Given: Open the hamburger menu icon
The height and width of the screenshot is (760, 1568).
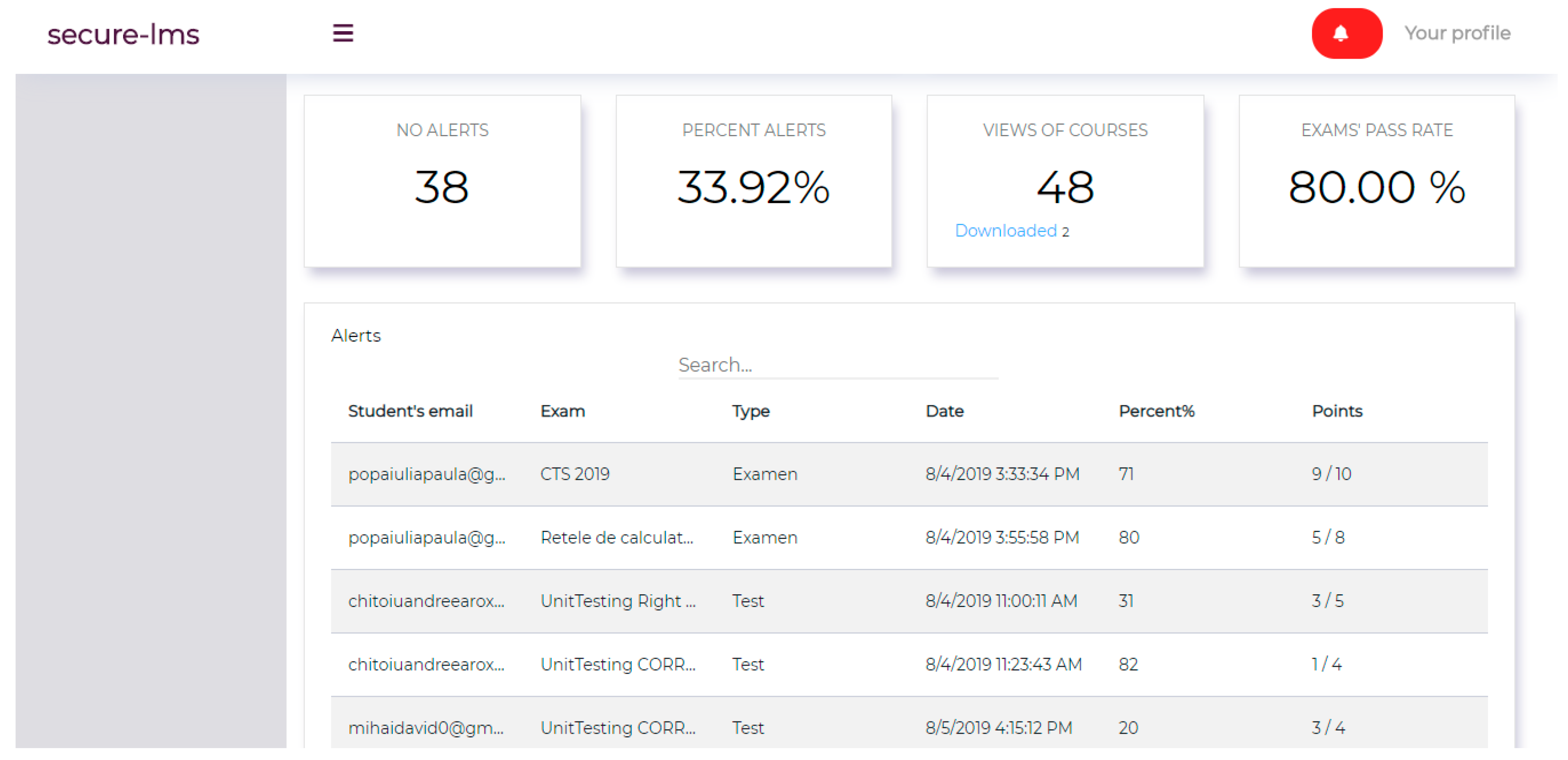Looking at the screenshot, I should [x=343, y=33].
